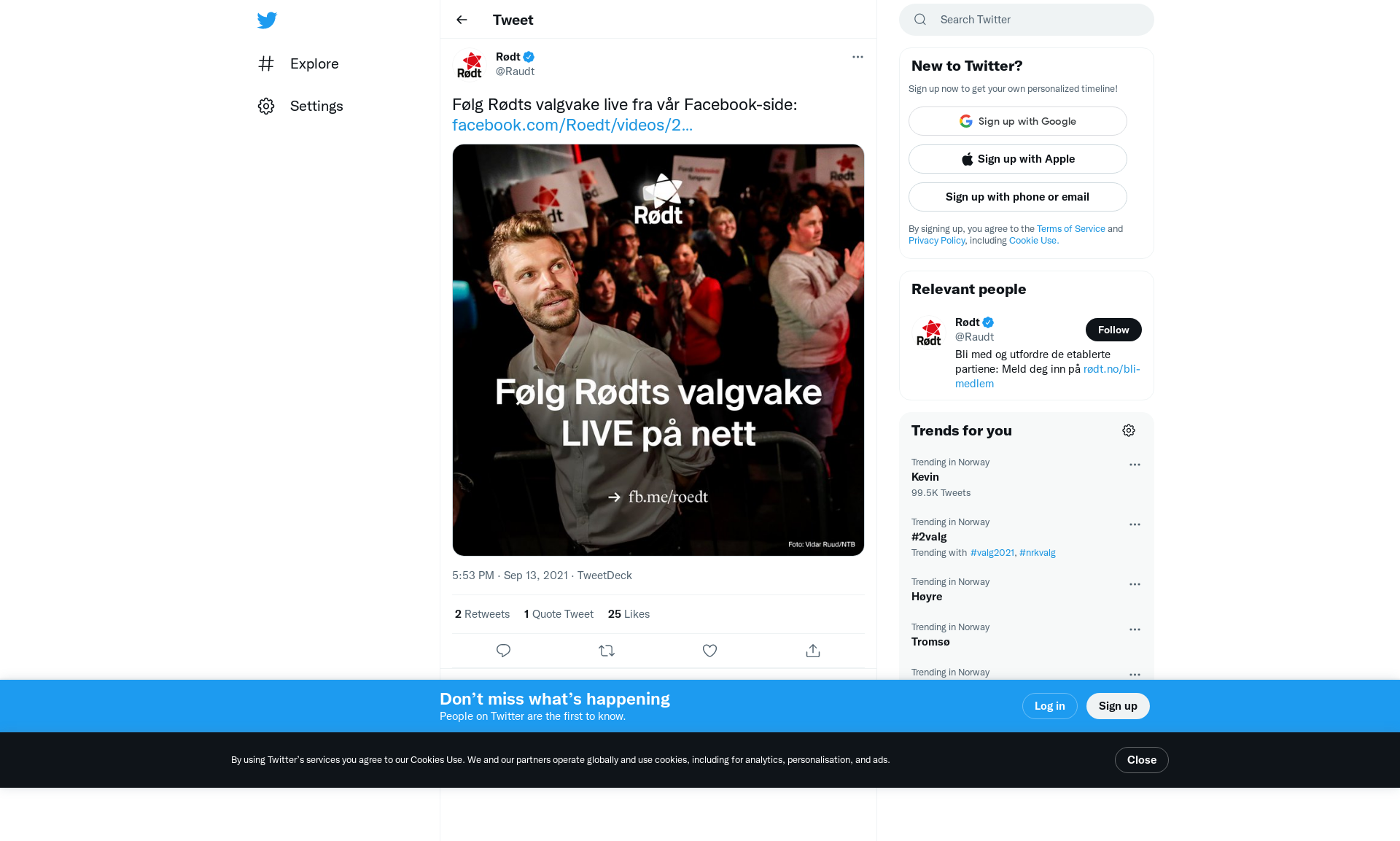Like the tweet with heart icon

pyautogui.click(x=709, y=651)
